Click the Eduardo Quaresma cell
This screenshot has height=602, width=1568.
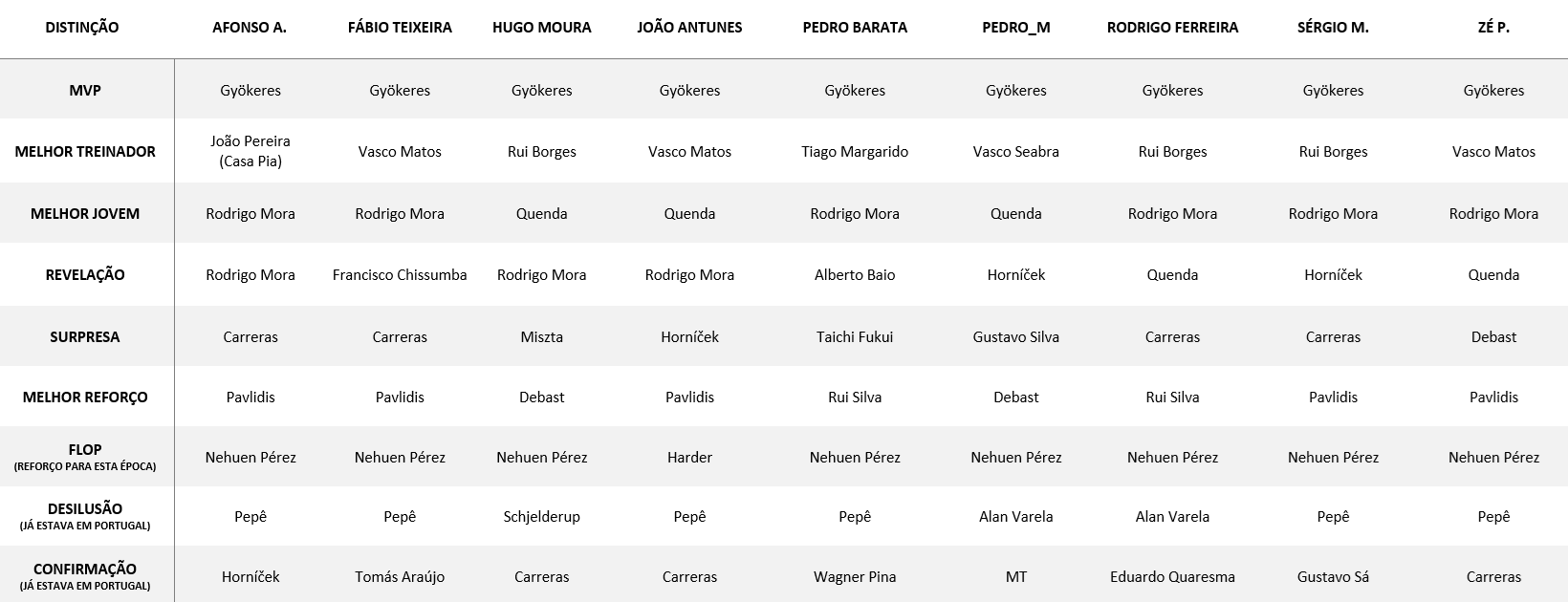tap(1172, 576)
